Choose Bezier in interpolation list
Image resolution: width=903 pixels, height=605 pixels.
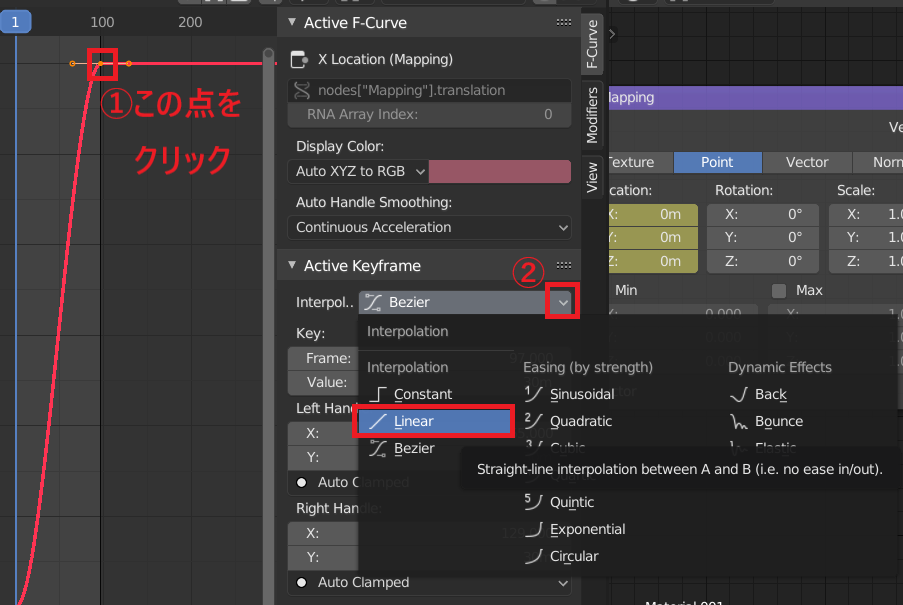(x=414, y=448)
